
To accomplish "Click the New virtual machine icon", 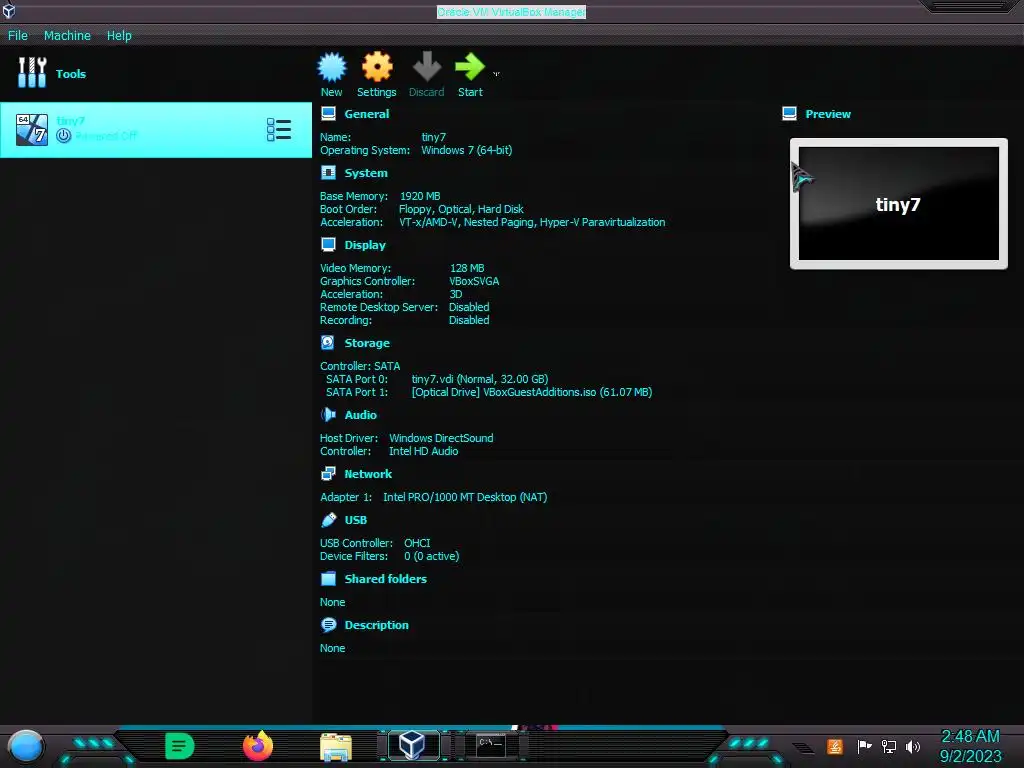I will (332, 67).
